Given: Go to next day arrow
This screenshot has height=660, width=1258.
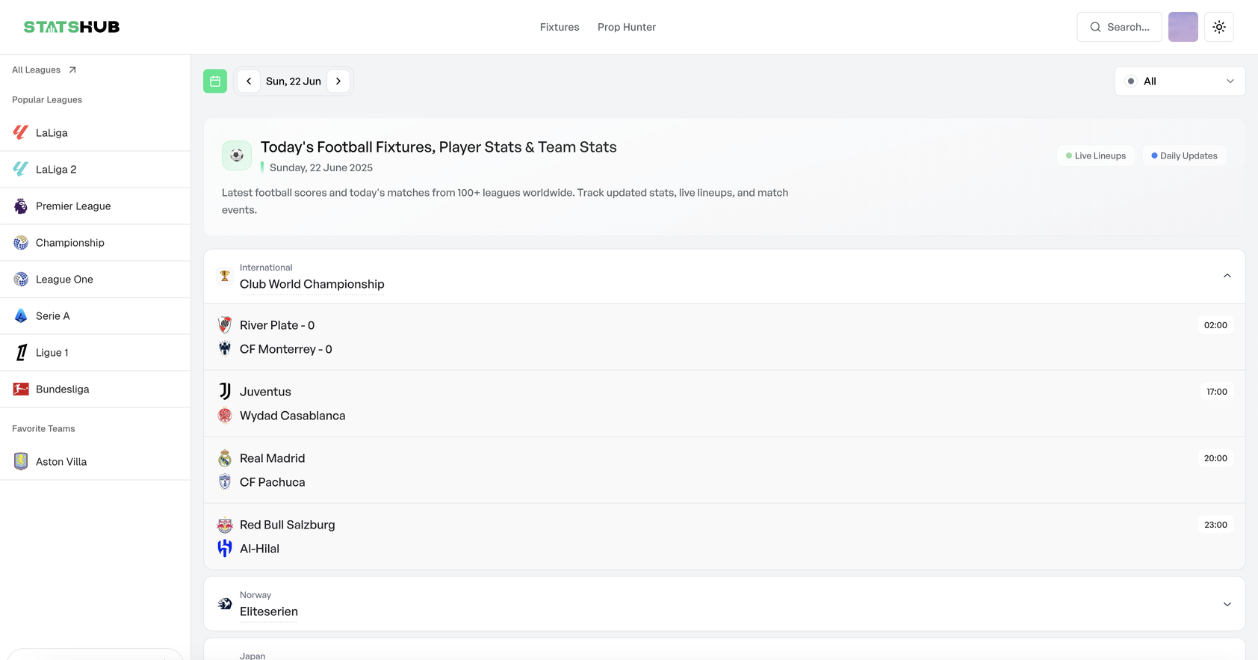Looking at the screenshot, I should [338, 81].
